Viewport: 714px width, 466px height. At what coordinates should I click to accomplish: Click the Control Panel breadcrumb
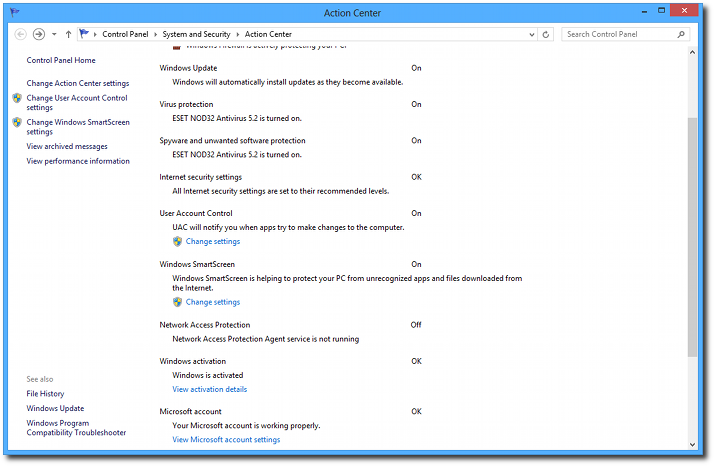coord(125,34)
